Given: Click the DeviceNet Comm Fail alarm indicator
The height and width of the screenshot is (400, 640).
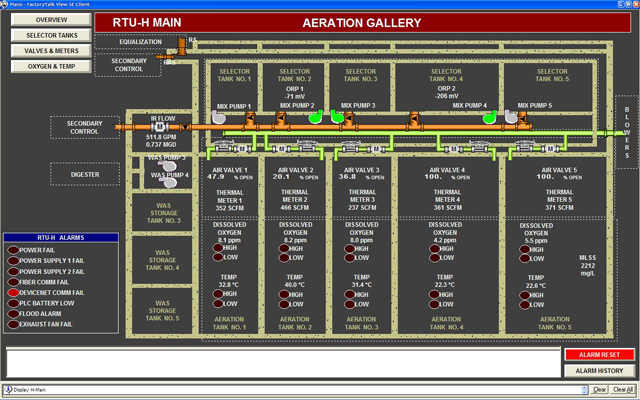Looking at the screenshot, I should tap(12, 292).
